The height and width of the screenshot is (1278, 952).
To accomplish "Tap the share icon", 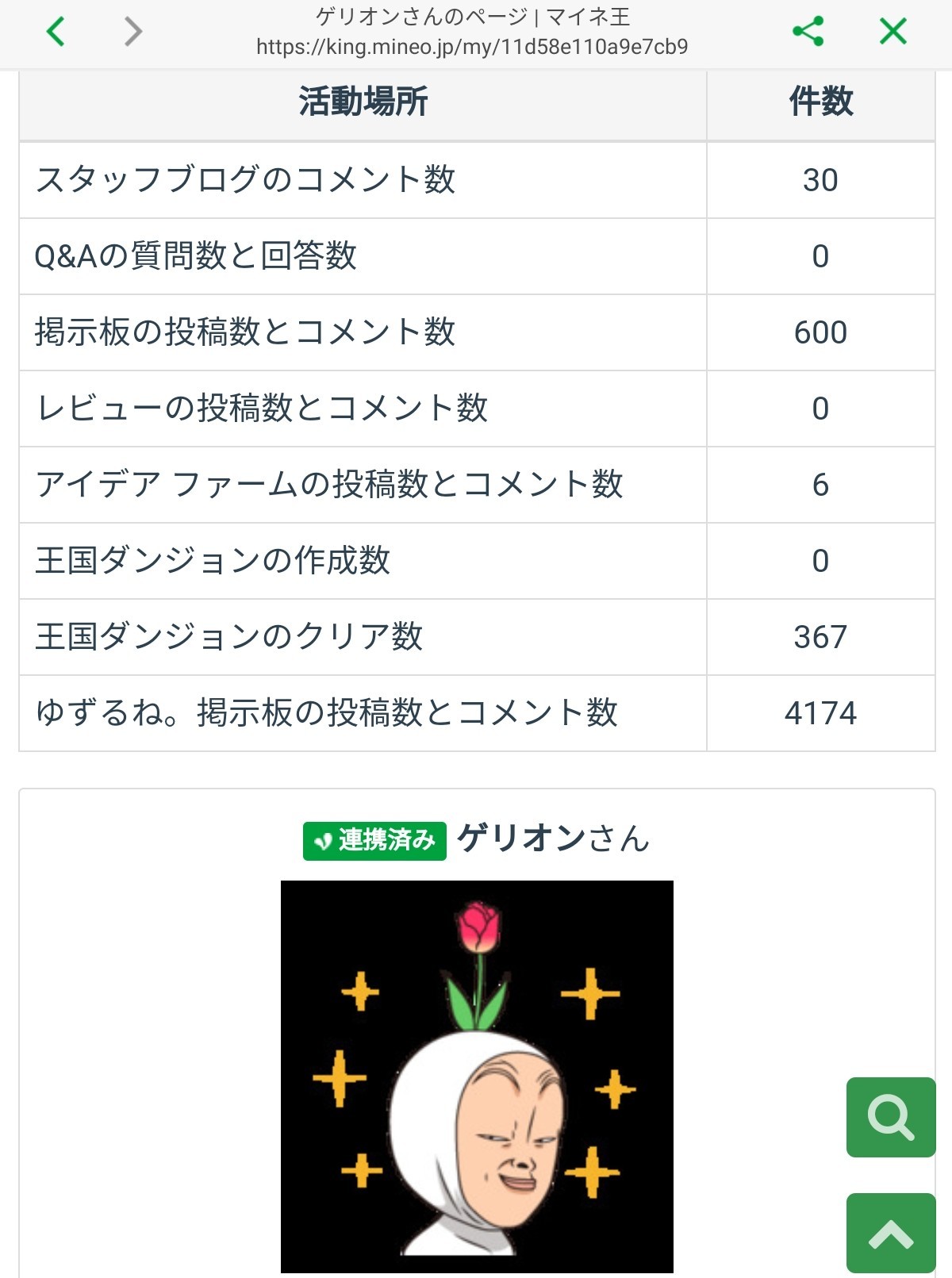I will click(808, 32).
